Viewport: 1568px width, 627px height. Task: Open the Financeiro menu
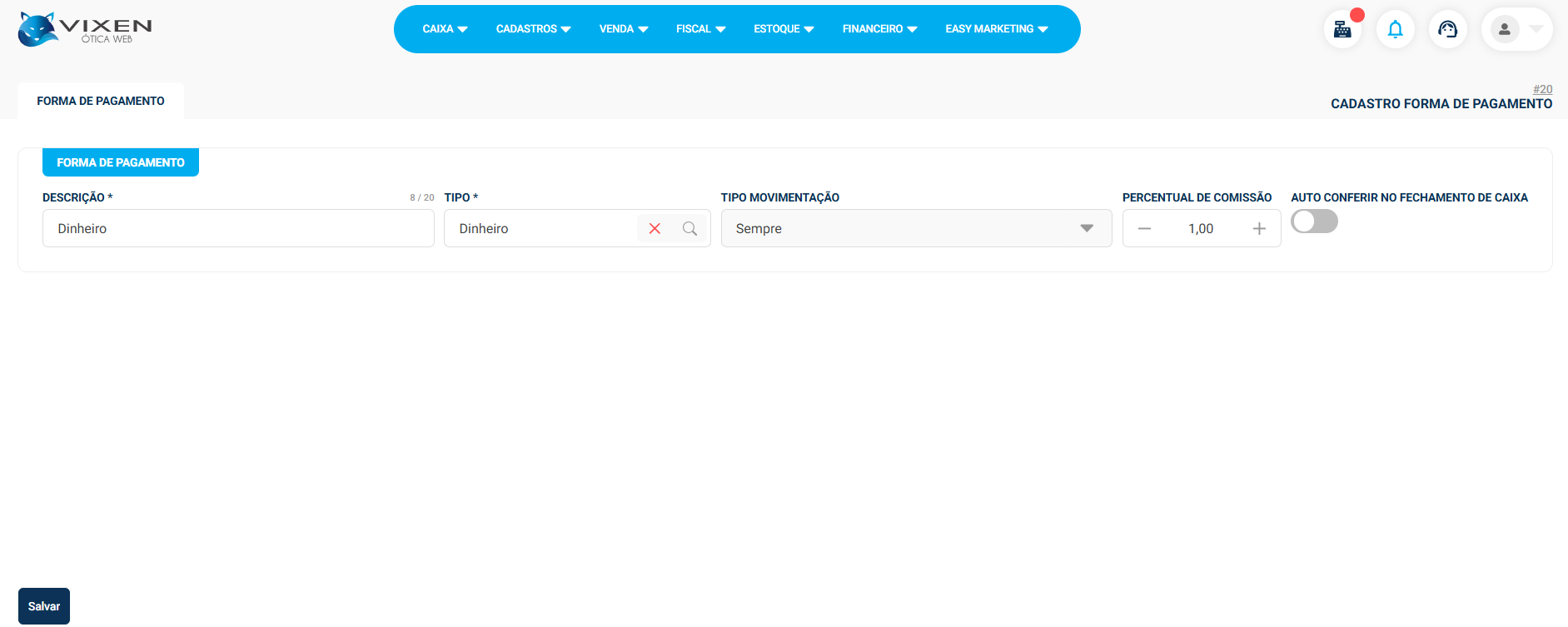coord(879,29)
